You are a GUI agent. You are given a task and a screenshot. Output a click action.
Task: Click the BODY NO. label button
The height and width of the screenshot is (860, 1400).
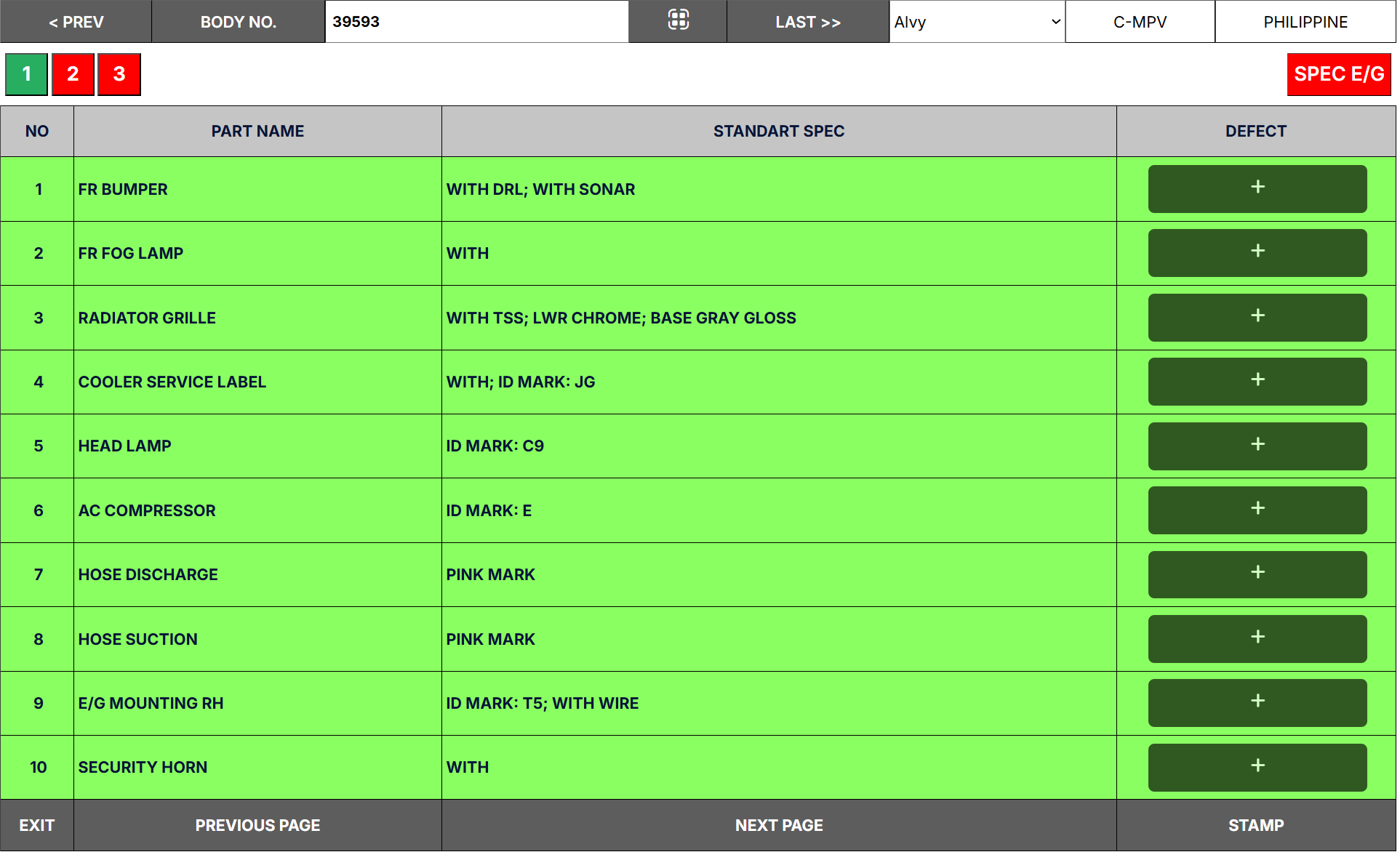pyautogui.click(x=239, y=22)
